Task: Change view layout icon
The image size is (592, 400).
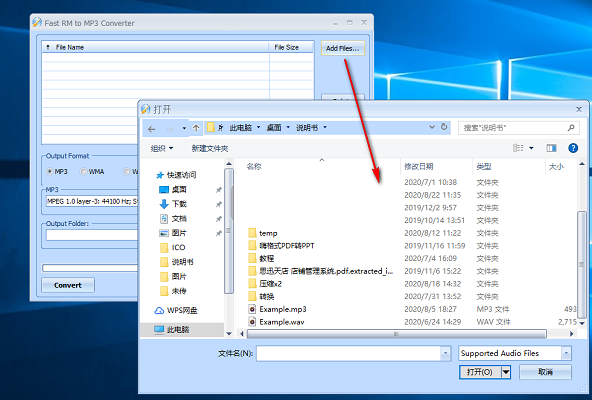Action: [518, 148]
